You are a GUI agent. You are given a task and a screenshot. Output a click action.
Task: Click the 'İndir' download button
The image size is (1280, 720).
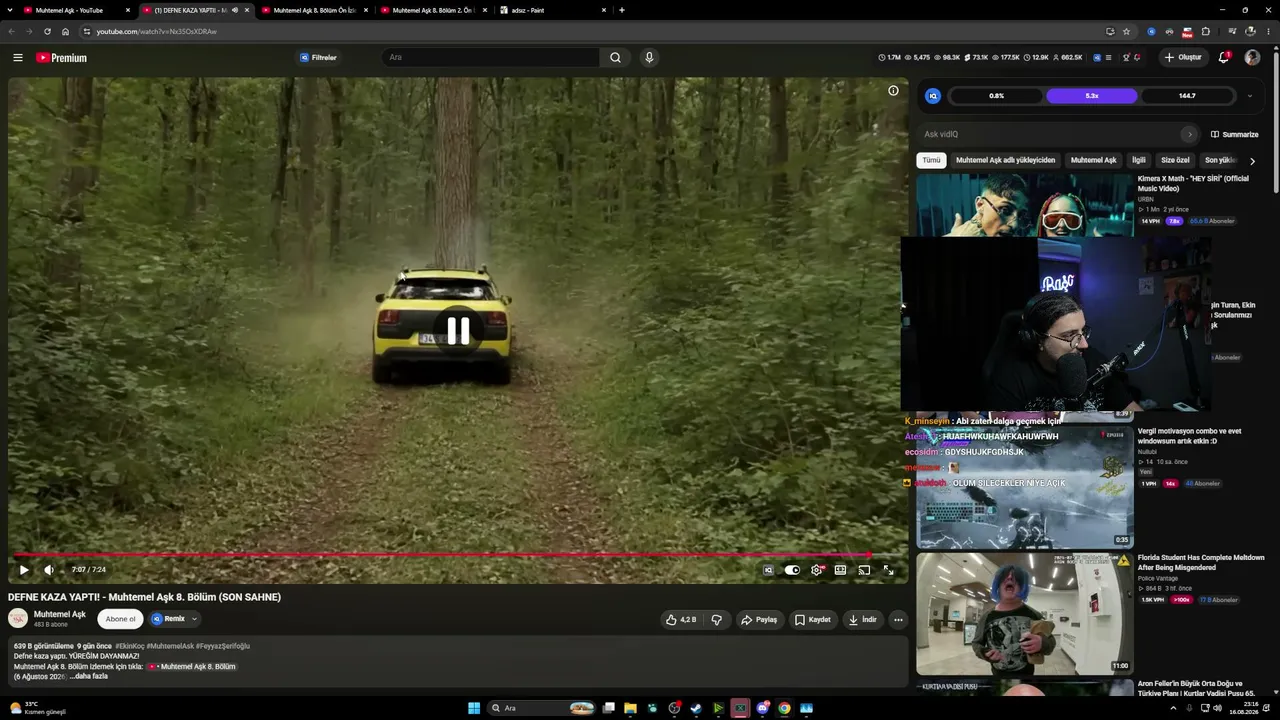[863, 620]
